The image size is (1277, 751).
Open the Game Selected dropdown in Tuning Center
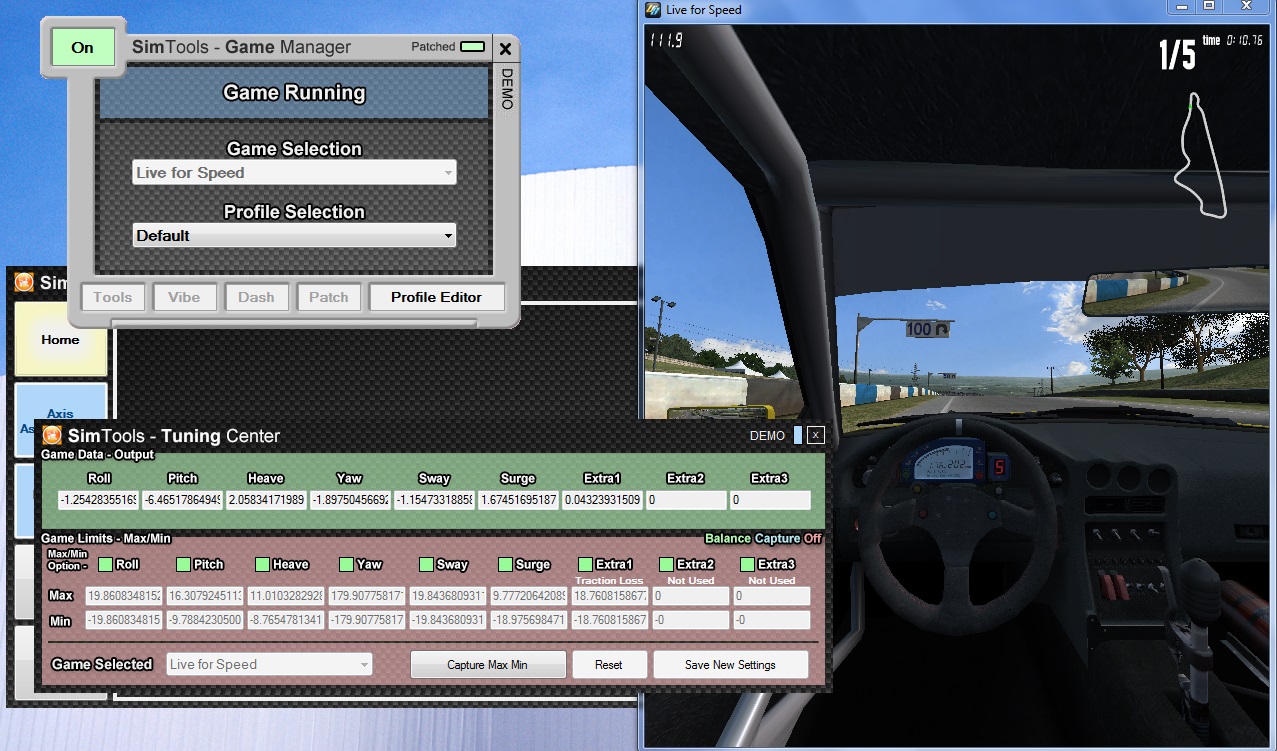click(x=269, y=664)
